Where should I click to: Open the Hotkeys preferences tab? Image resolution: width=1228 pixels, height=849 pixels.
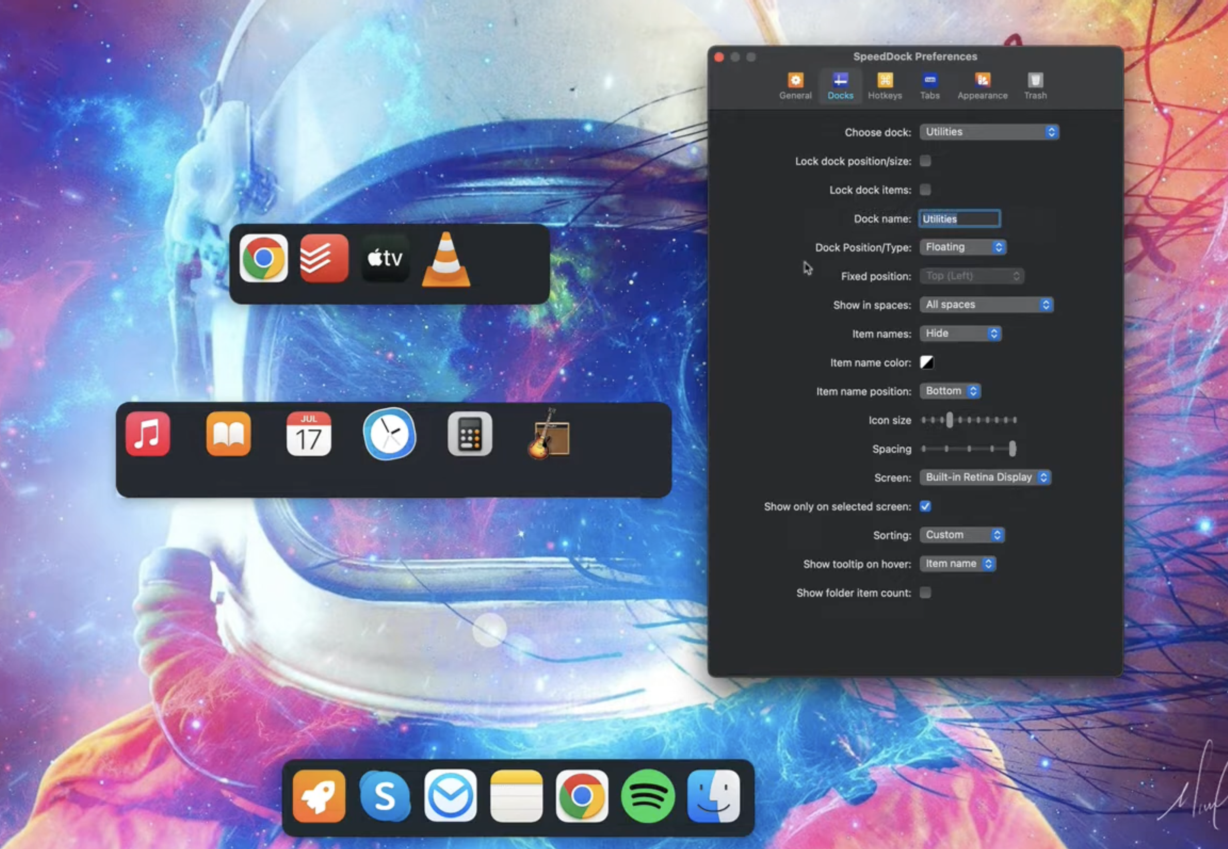pyautogui.click(x=885, y=86)
